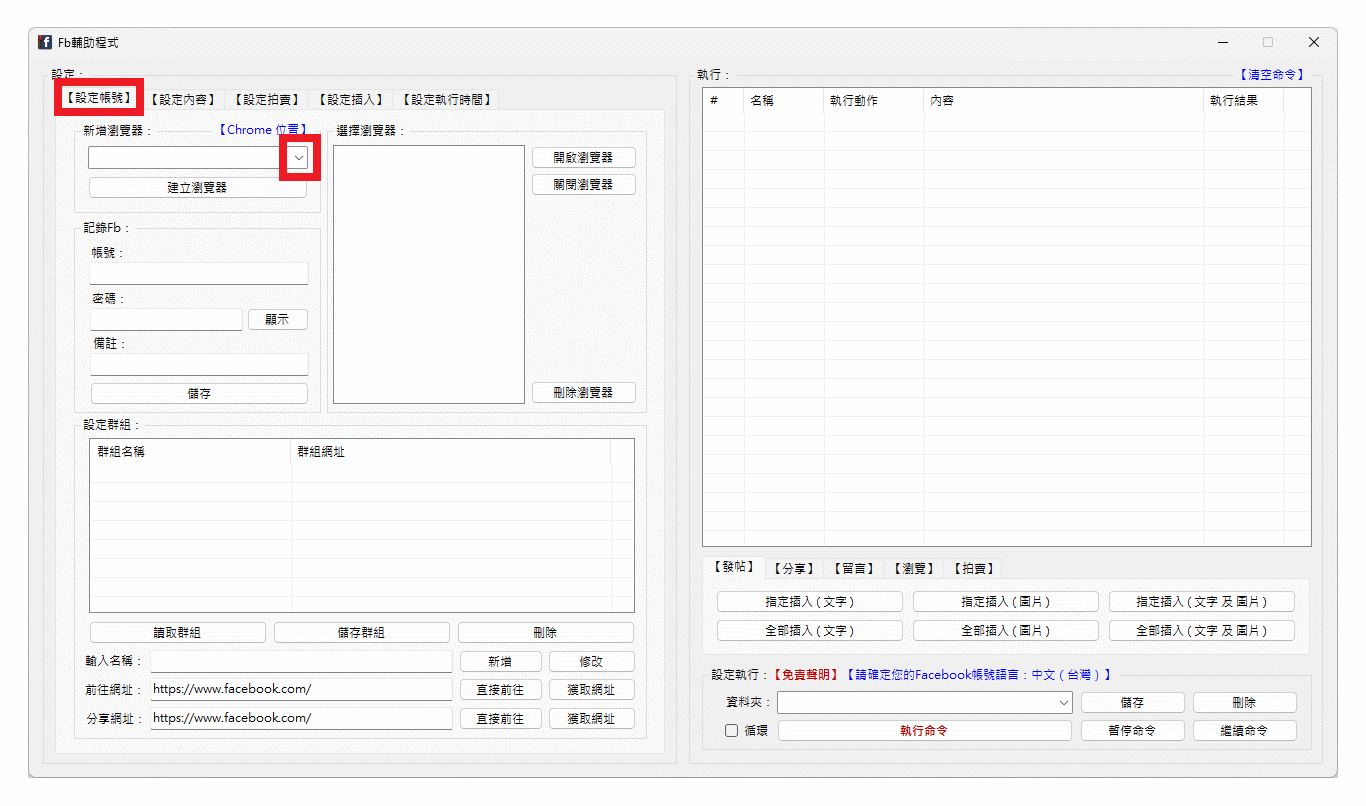Open the 【設定內容】 tab
Screen dimensions: 1366x806
click(x=183, y=99)
